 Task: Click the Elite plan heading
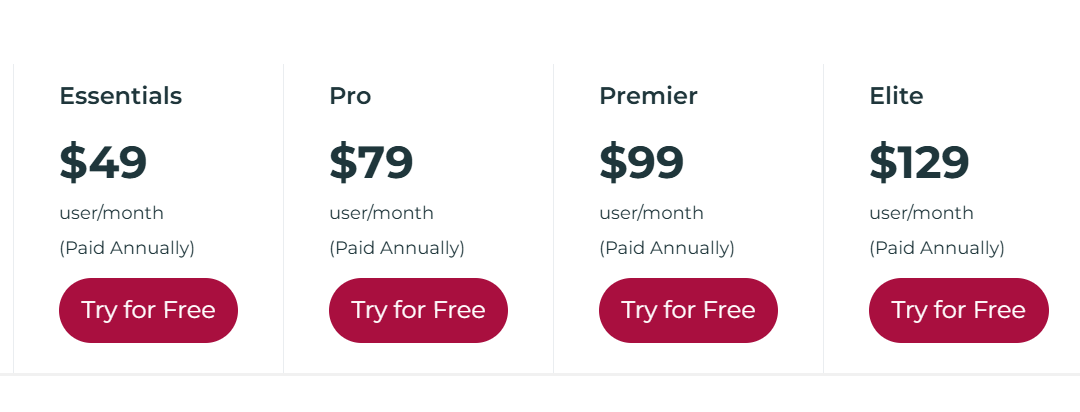tap(896, 96)
